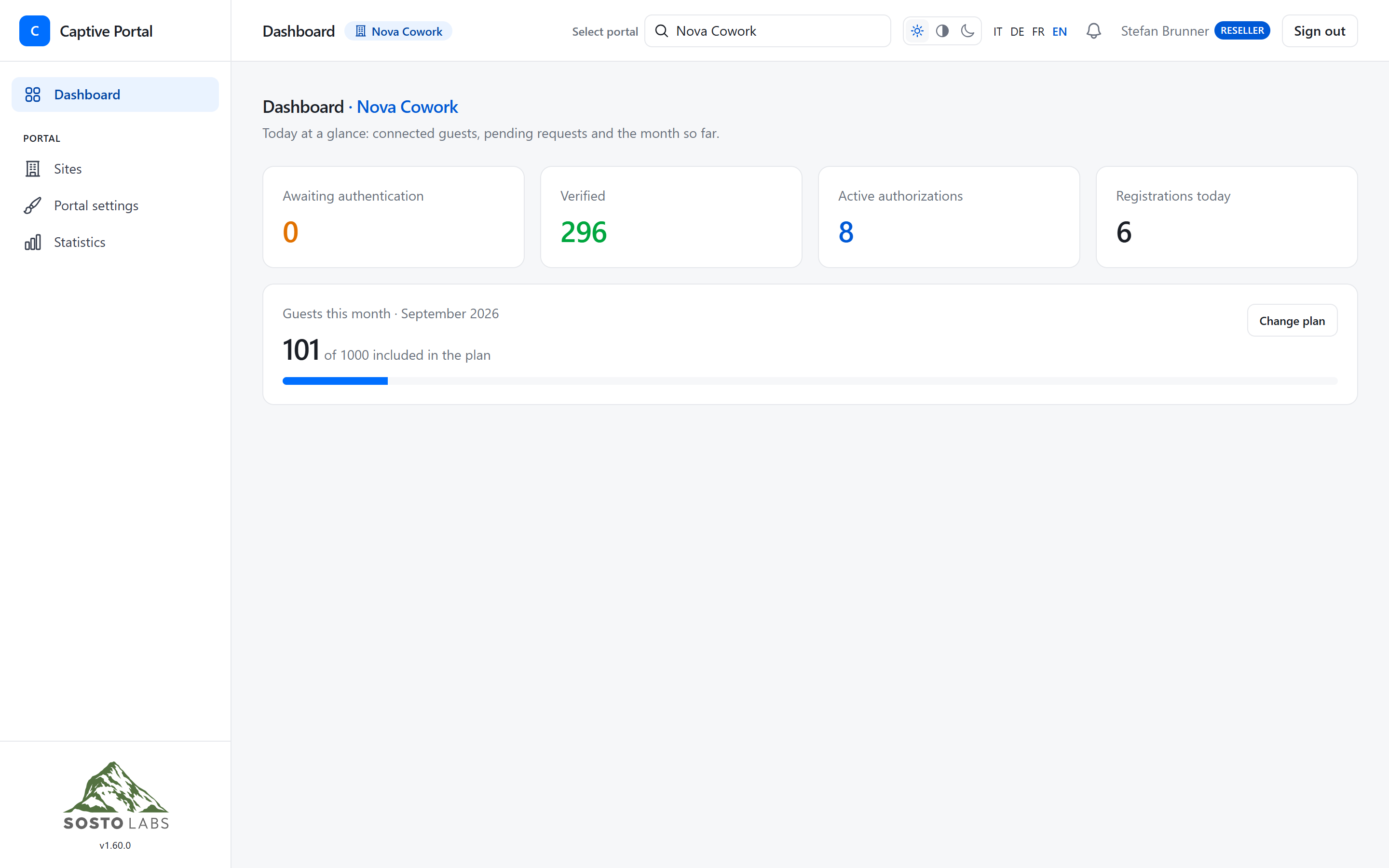1389x868 pixels.
Task: Click the blue C app logo
Action: pyautogui.click(x=34, y=31)
